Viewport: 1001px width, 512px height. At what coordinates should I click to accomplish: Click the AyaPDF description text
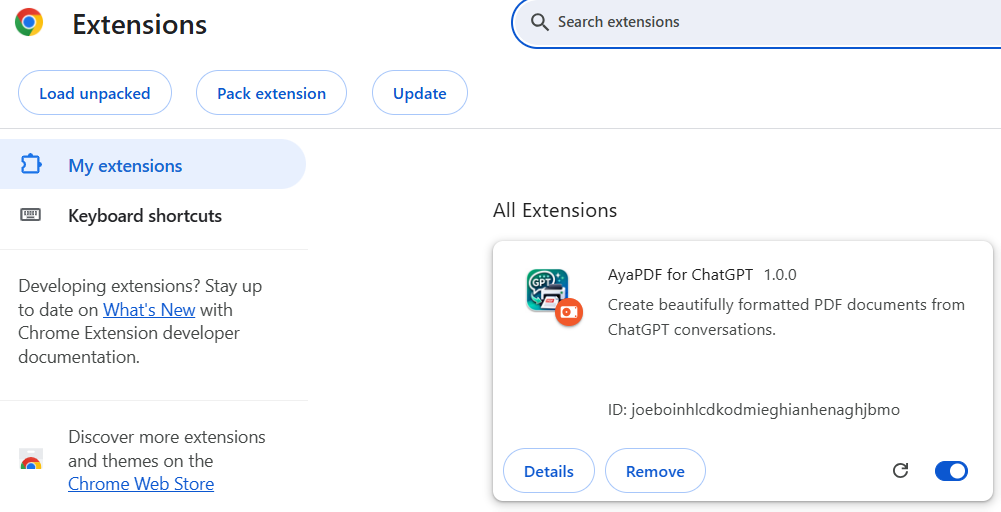786,317
